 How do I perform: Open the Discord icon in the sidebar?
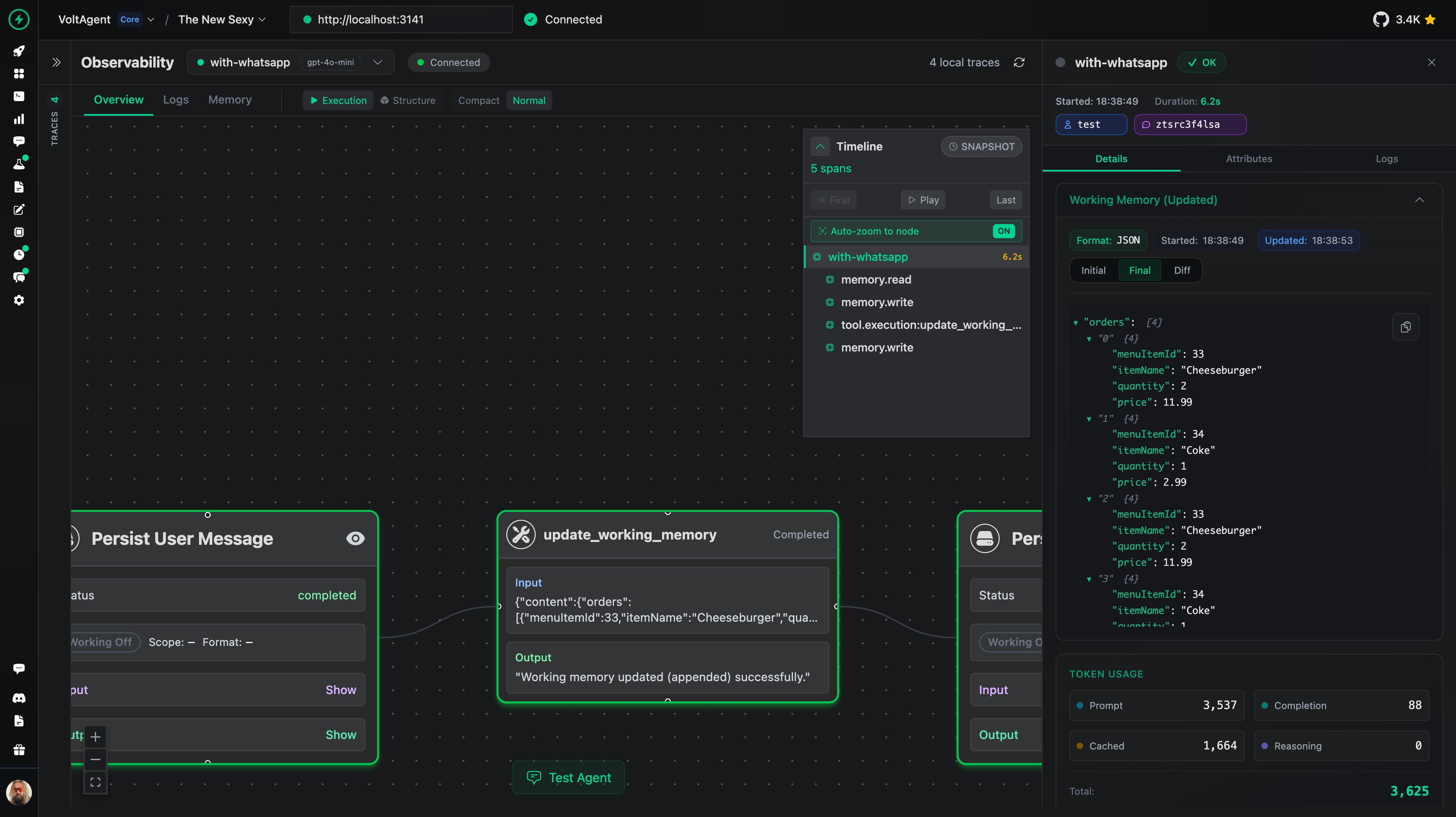tap(19, 698)
